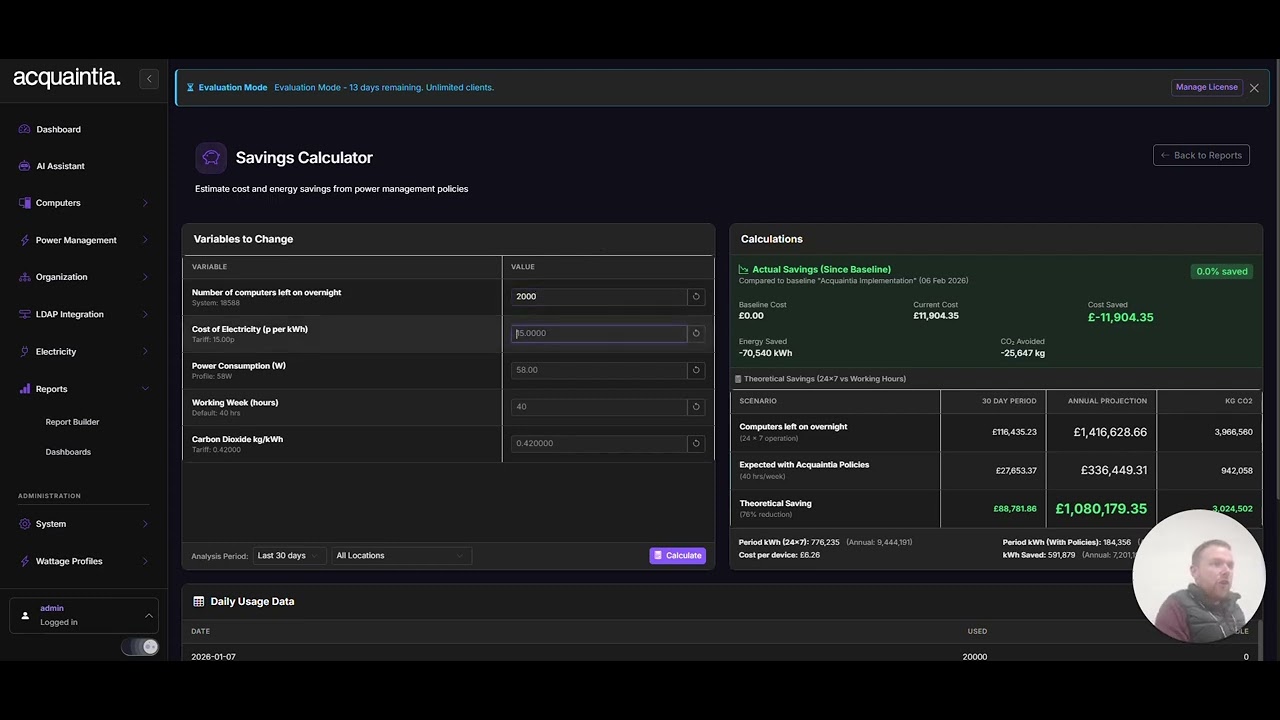
Task: Open the Dashboard sidebar icon
Action: tap(25, 129)
